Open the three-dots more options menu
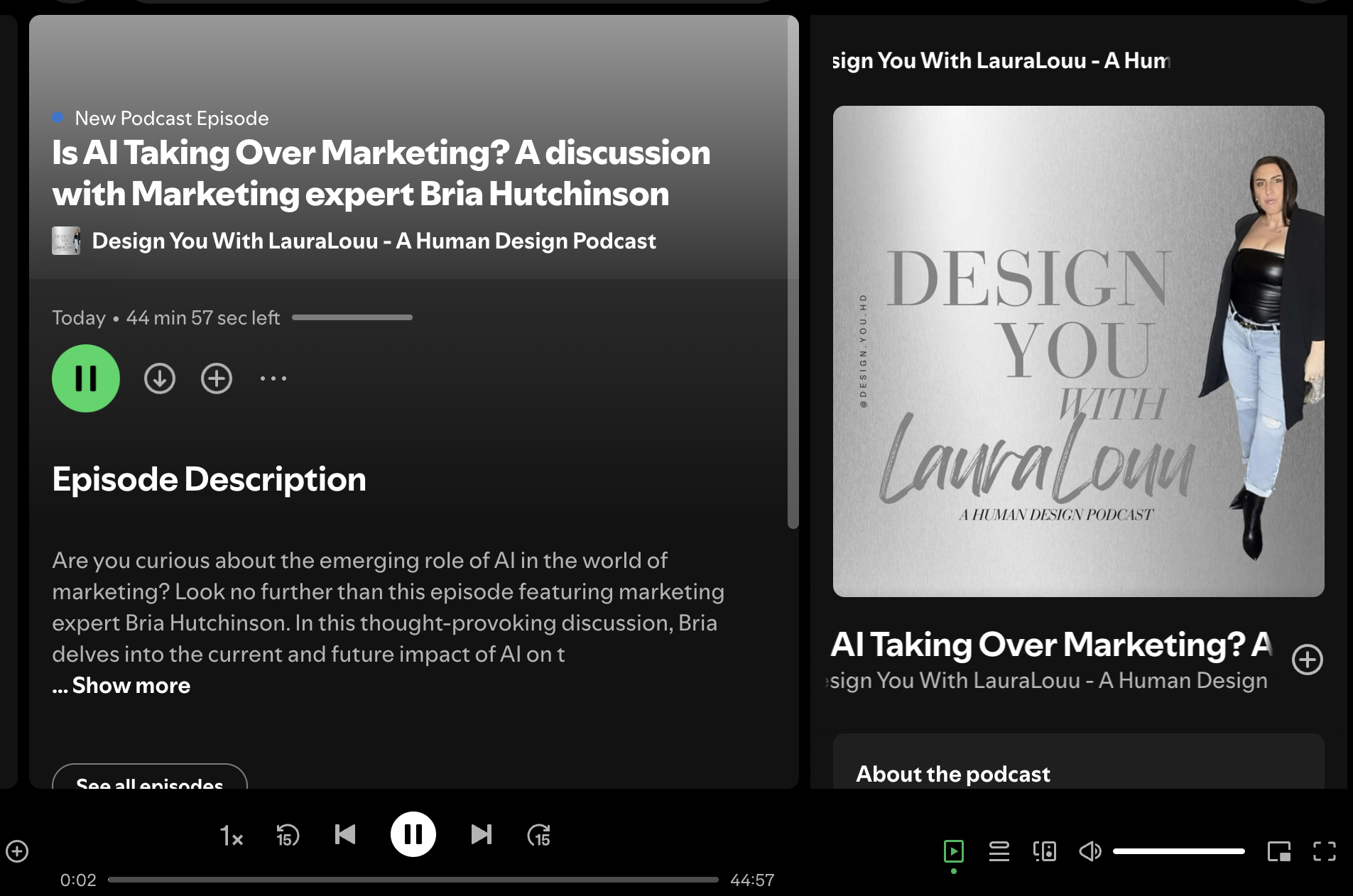This screenshot has height=896, width=1353. click(273, 378)
